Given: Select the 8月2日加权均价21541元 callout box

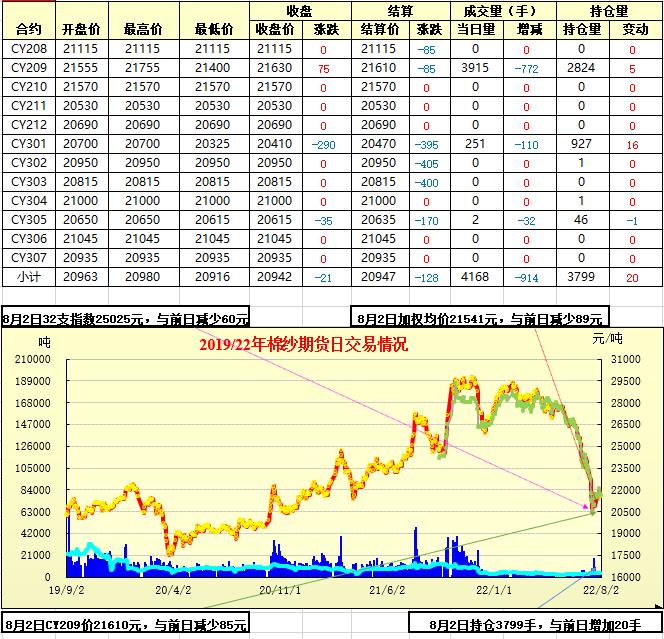Looking at the screenshot, I should [480, 319].
